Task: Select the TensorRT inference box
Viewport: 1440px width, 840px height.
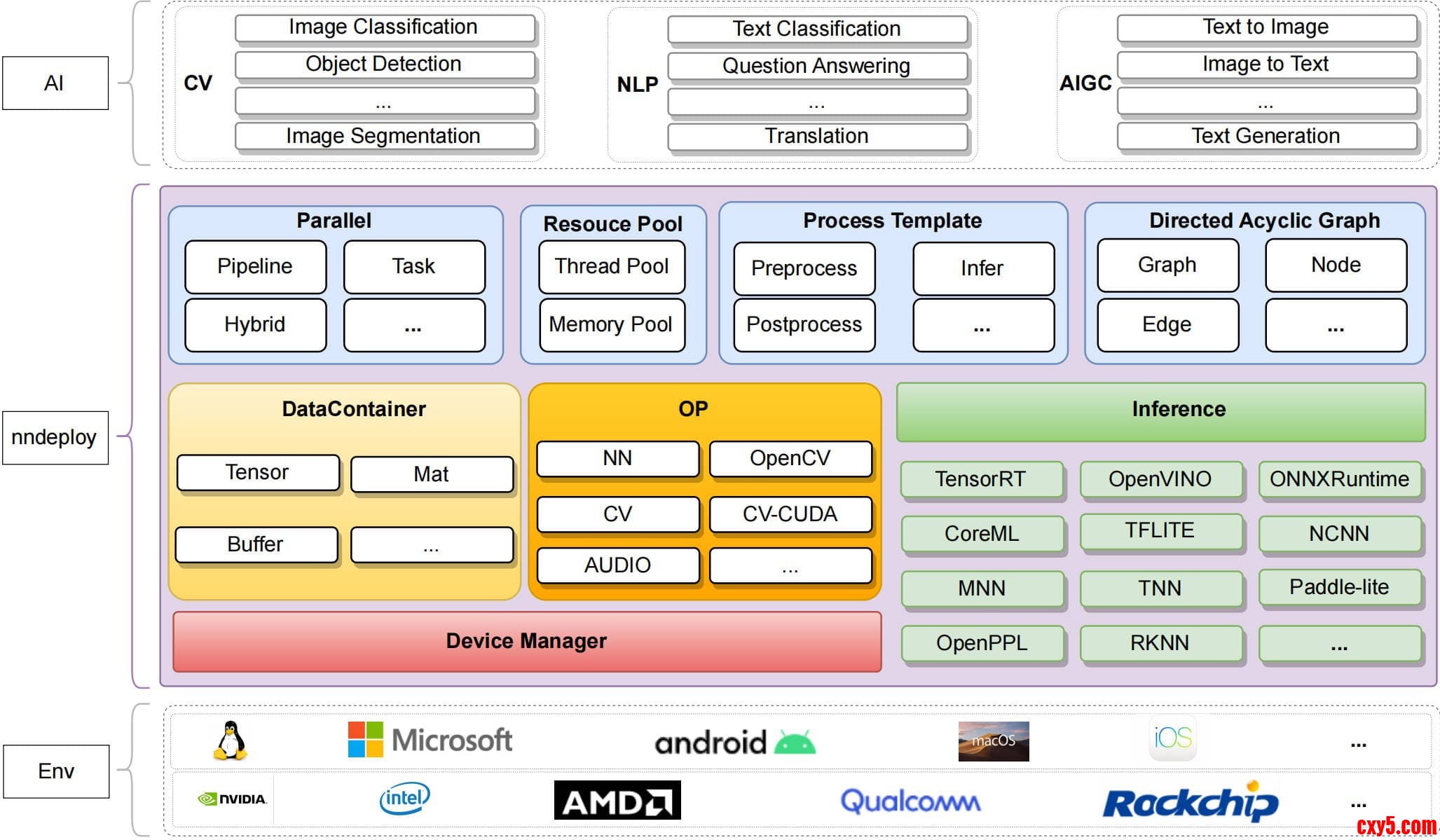Action: click(x=980, y=479)
